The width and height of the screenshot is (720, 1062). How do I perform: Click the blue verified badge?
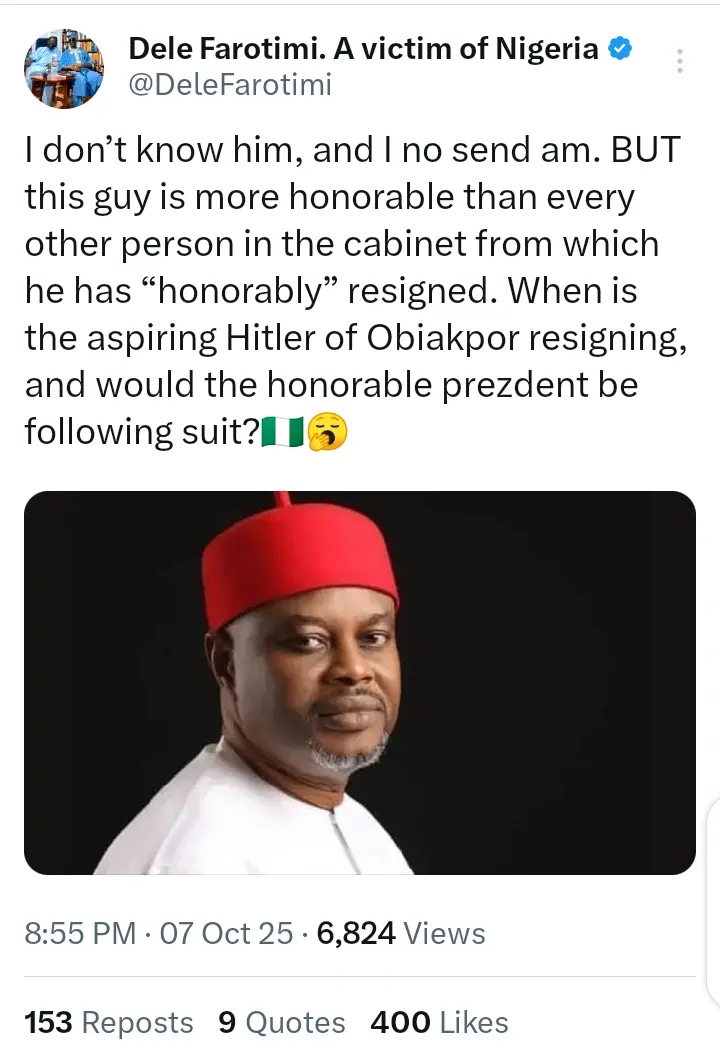pyautogui.click(x=621, y=47)
